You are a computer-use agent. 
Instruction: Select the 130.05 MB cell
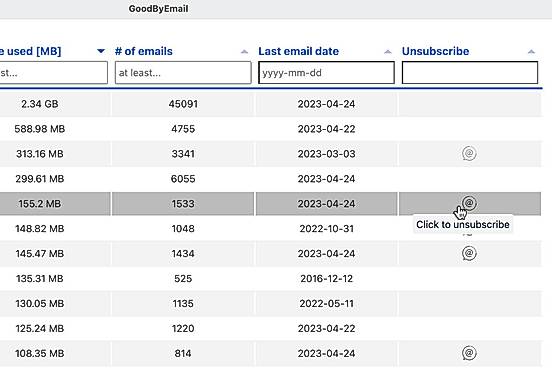55,304
